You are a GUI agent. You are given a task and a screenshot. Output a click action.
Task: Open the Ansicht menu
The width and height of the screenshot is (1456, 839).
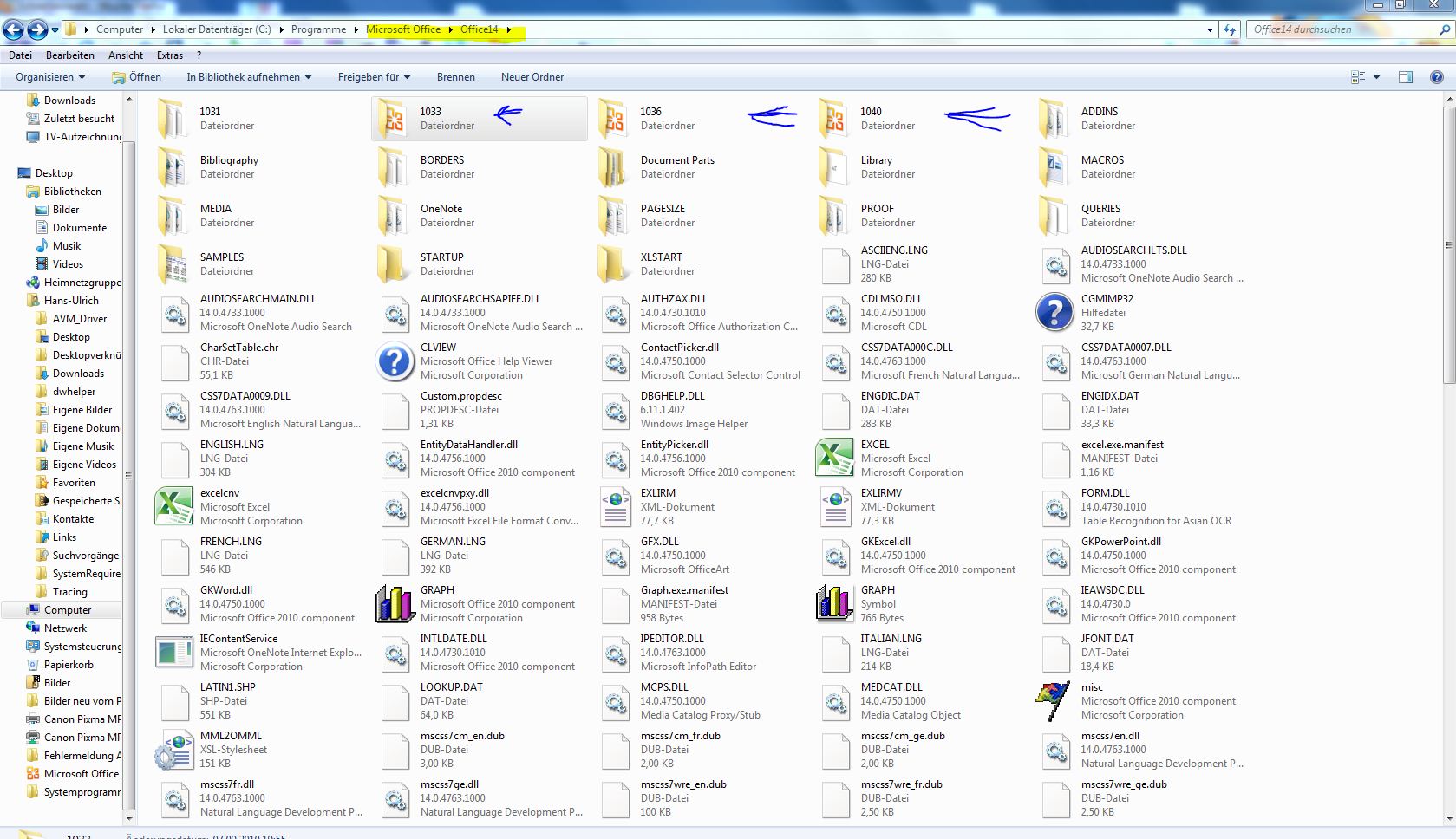point(126,55)
